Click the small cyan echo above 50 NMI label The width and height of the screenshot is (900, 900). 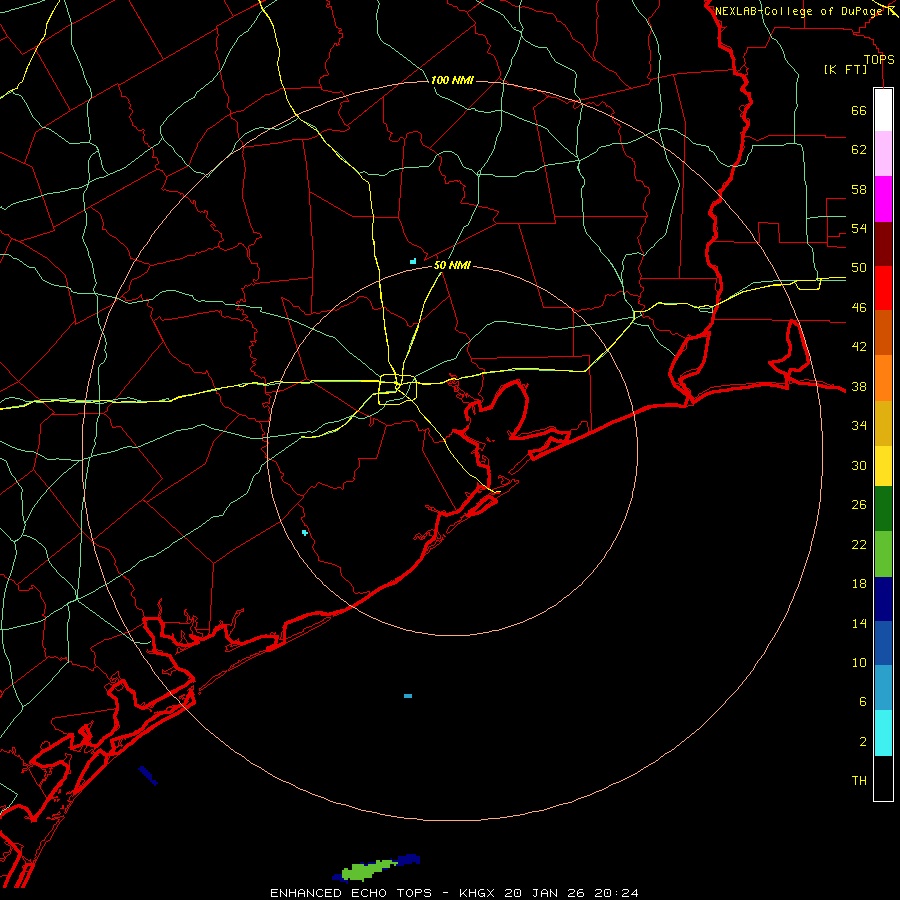[x=413, y=261]
